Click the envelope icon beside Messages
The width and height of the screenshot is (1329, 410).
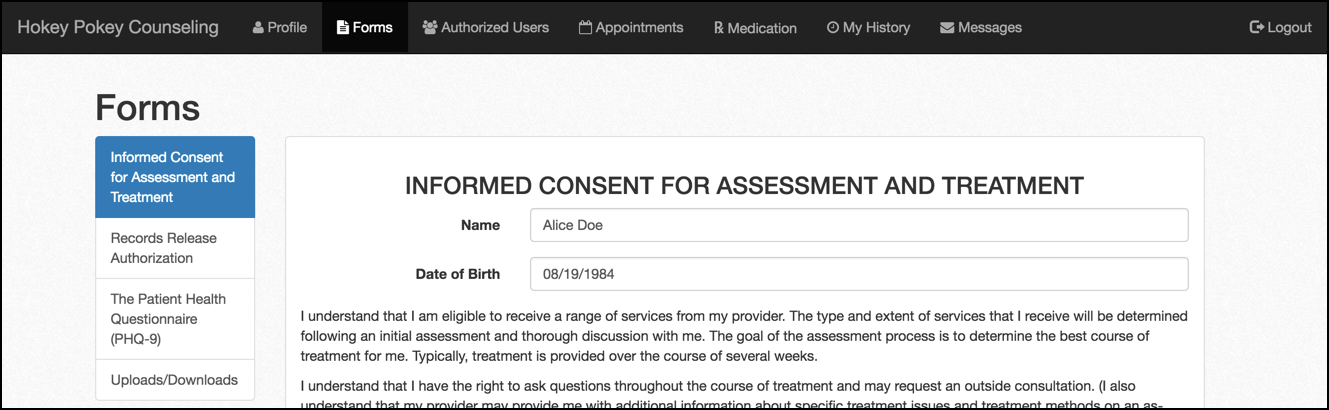pyautogui.click(x=947, y=28)
